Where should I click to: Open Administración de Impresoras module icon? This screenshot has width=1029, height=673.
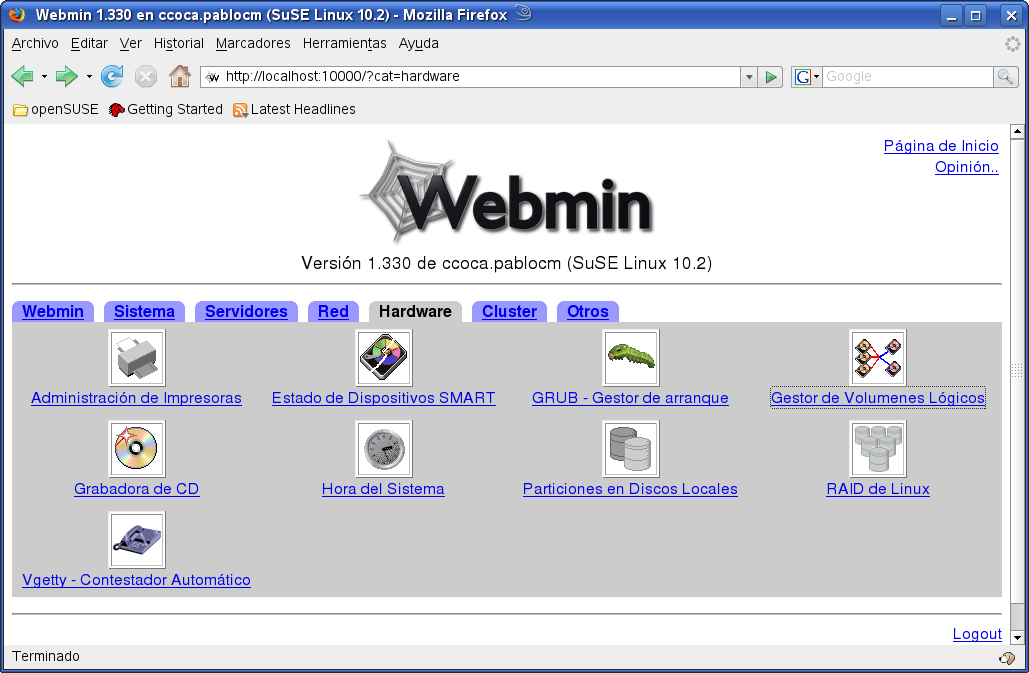pos(136,357)
